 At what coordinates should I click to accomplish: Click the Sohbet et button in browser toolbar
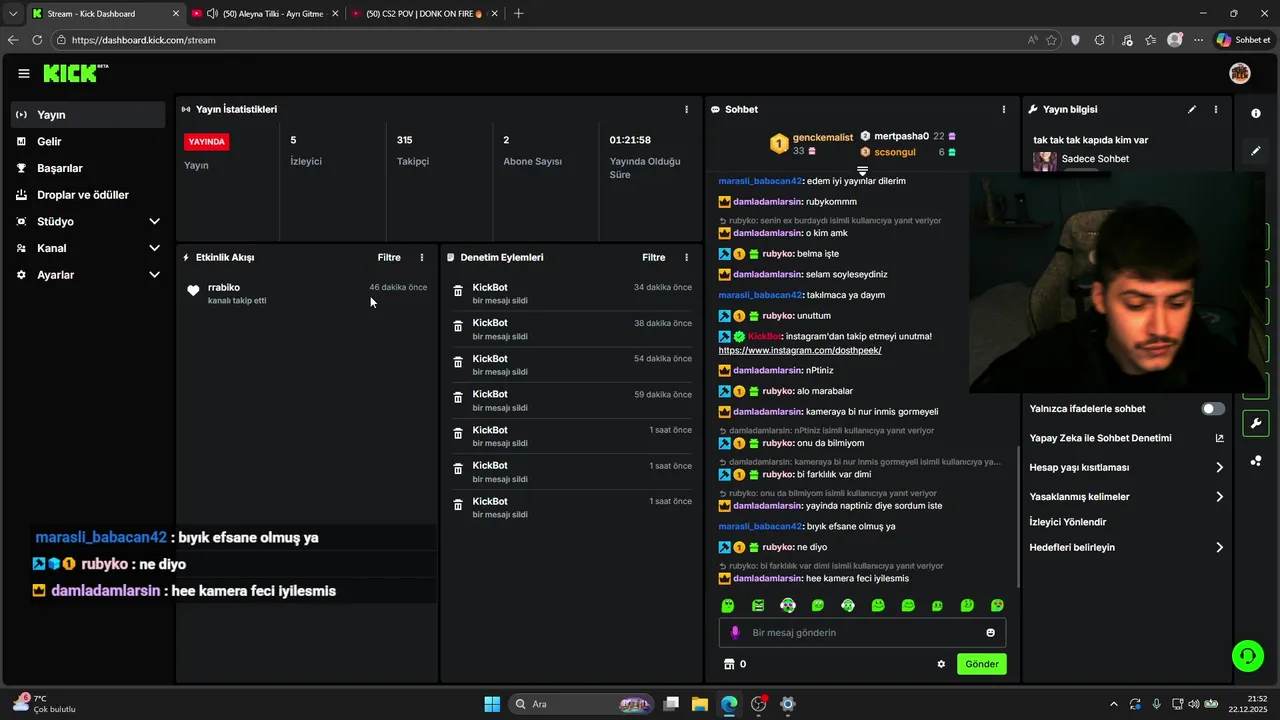point(1243,40)
